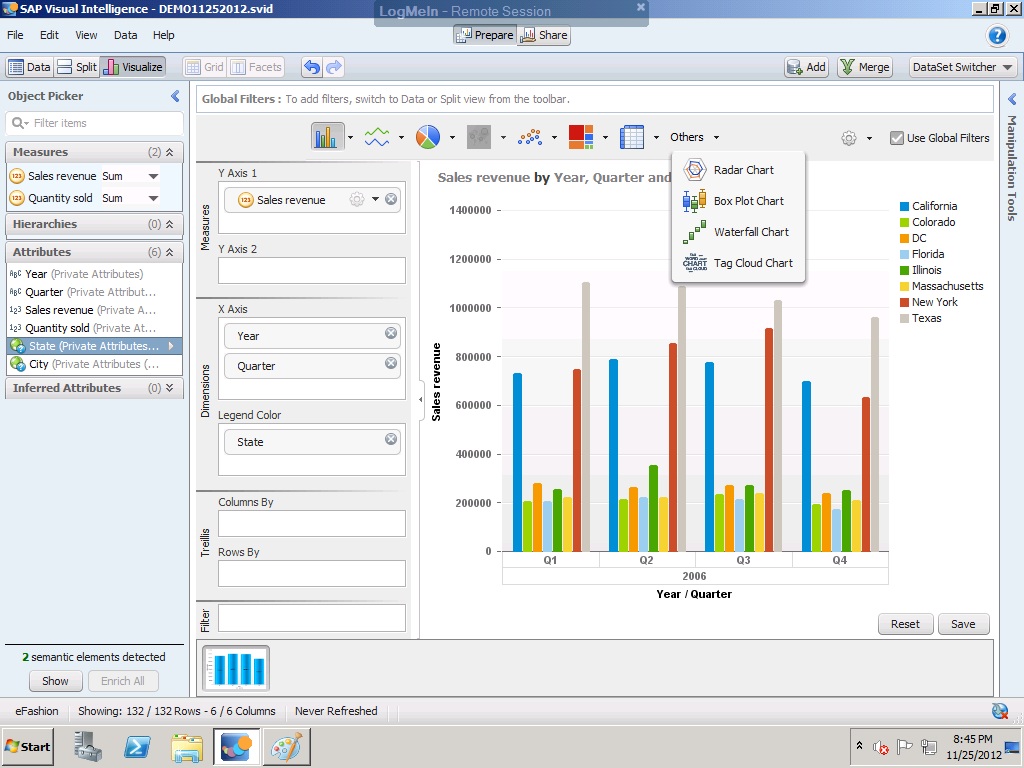Open line chart type dropdown arrow
Screen dimensions: 1024x768
[401, 138]
